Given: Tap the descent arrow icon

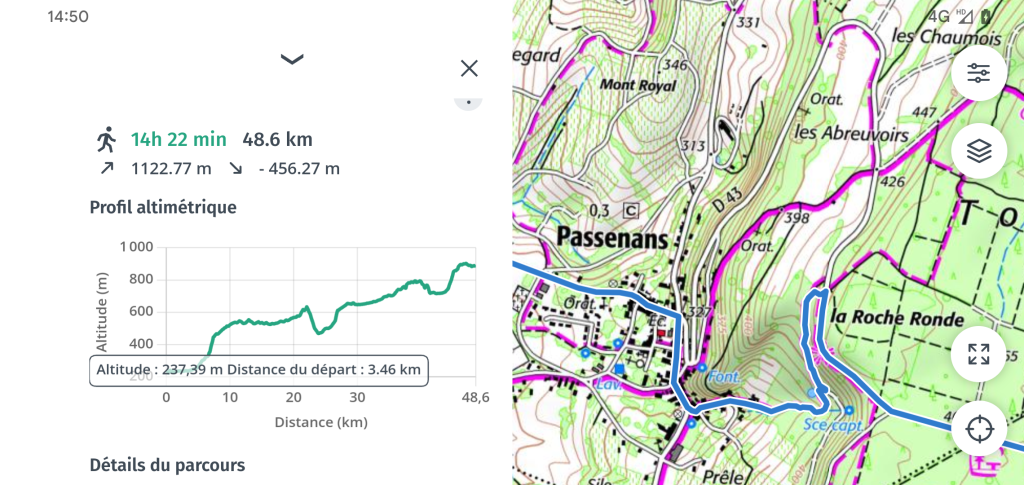Looking at the screenshot, I should [236, 168].
